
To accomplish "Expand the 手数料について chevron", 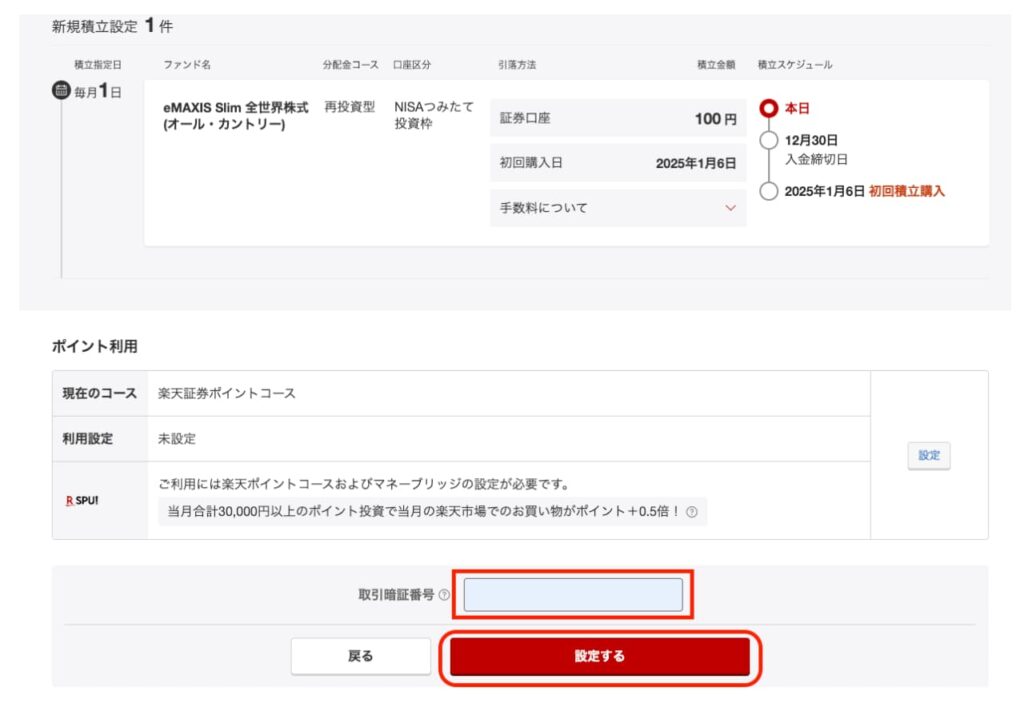I will click(731, 208).
